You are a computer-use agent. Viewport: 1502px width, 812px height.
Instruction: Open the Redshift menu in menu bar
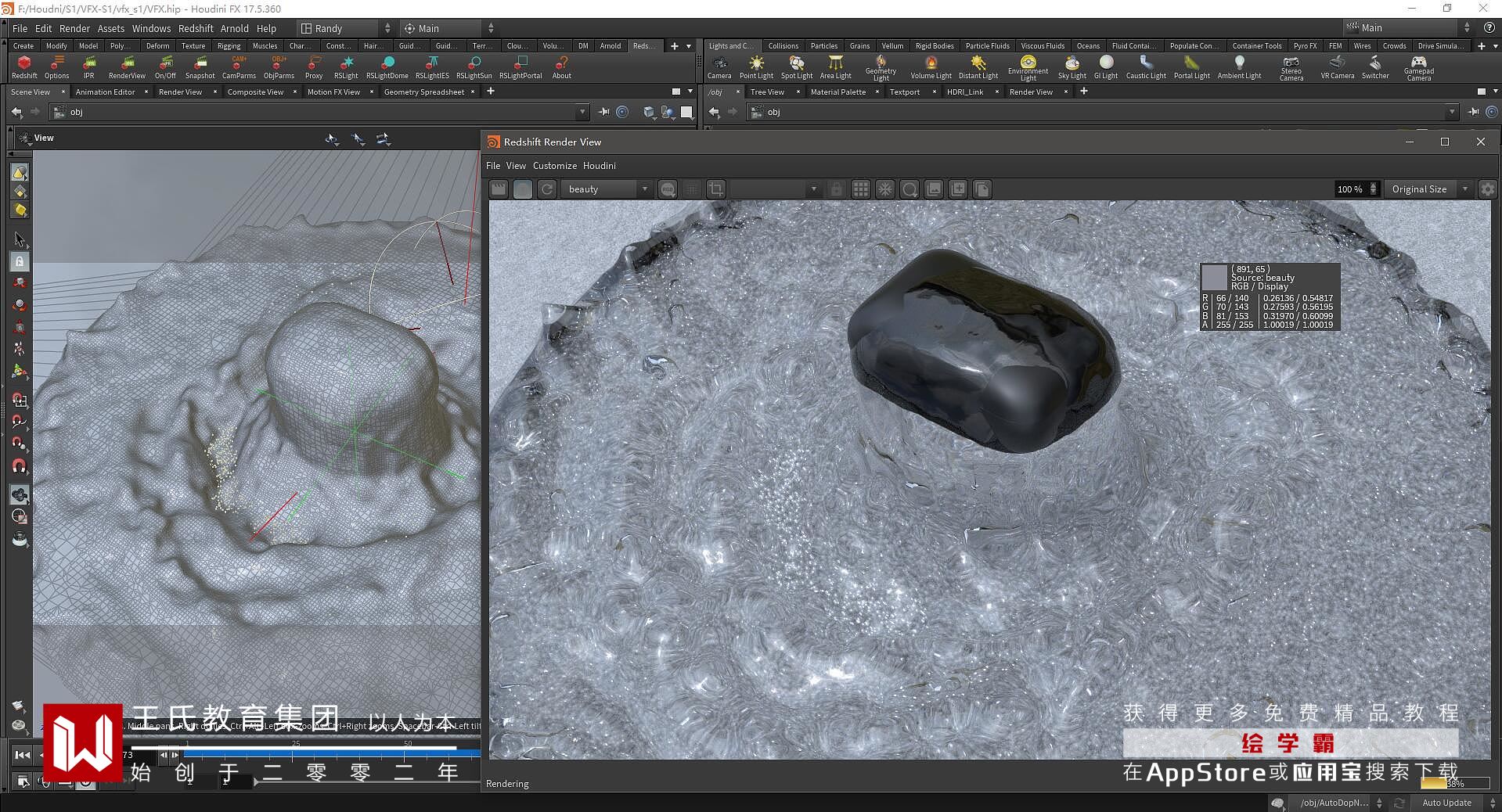tap(196, 28)
